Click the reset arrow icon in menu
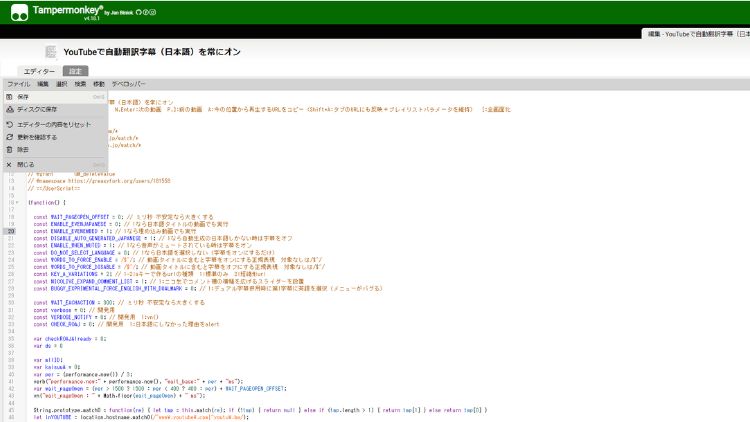 [9, 124]
